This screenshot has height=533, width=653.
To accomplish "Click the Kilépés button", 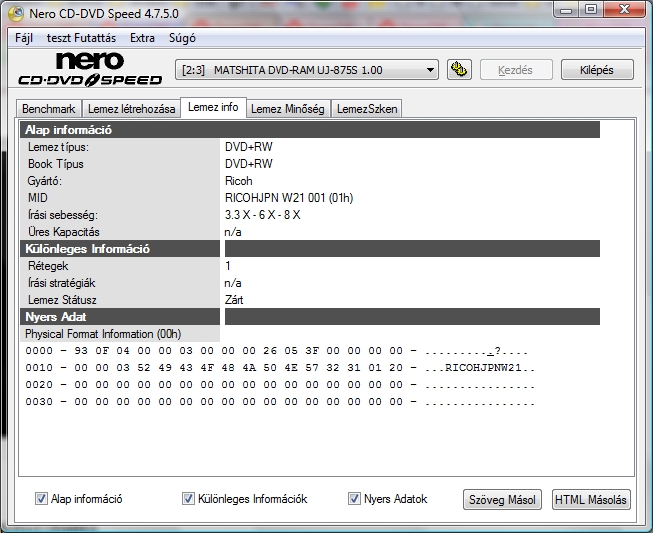I will tap(597, 70).
